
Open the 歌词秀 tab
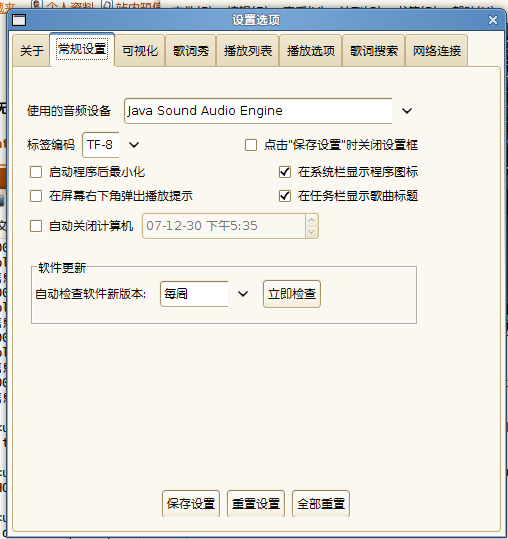(x=191, y=51)
